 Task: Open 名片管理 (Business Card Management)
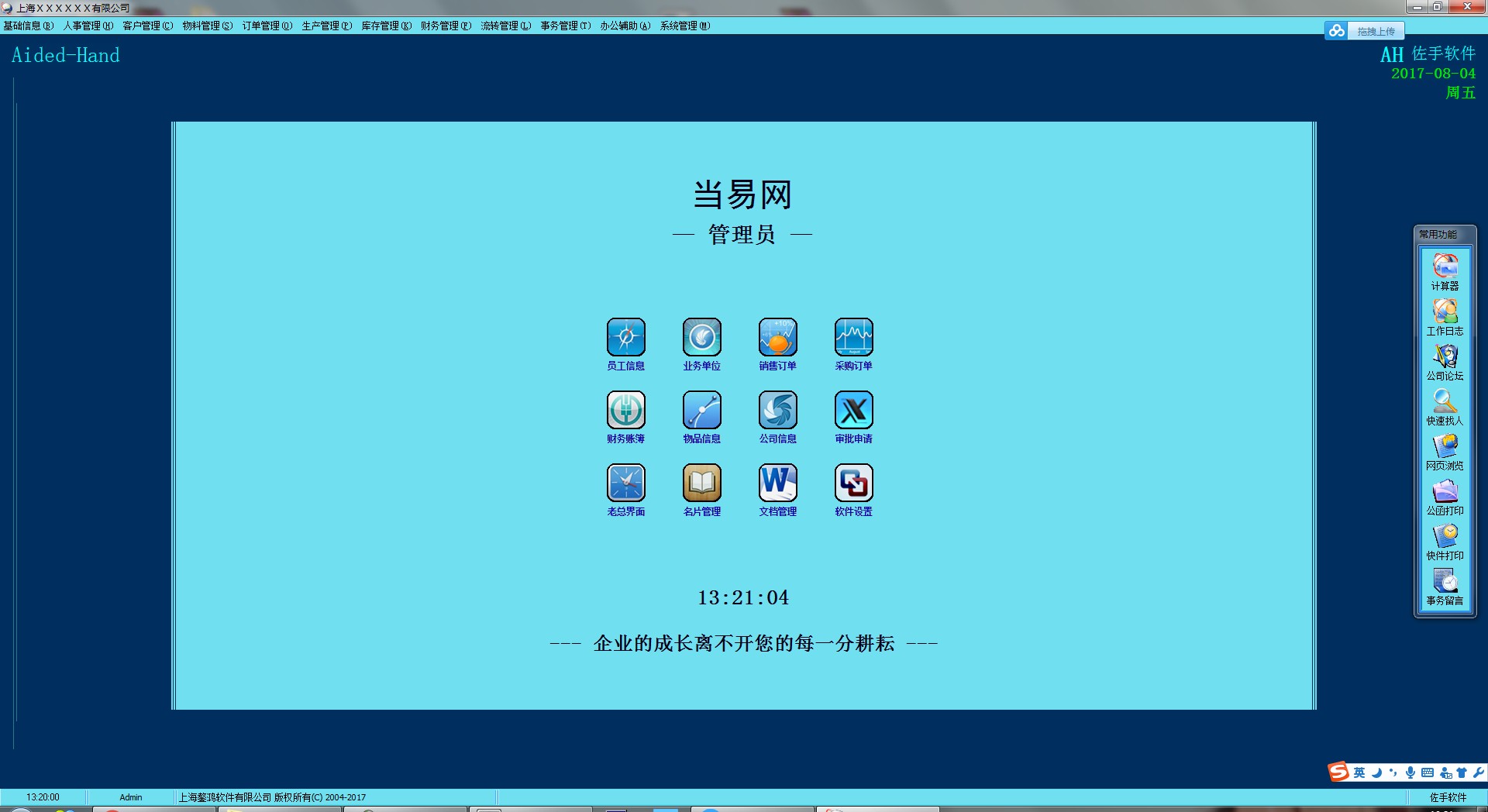(701, 482)
